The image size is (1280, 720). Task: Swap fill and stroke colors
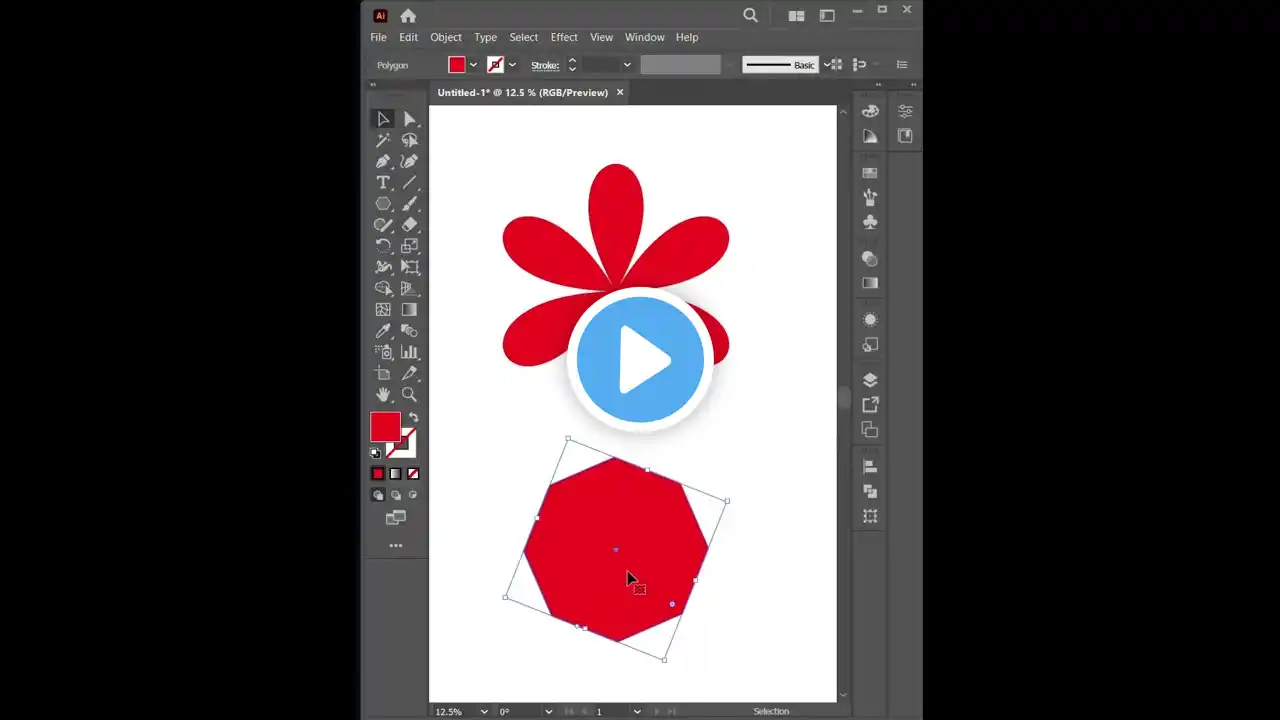(413, 418)
